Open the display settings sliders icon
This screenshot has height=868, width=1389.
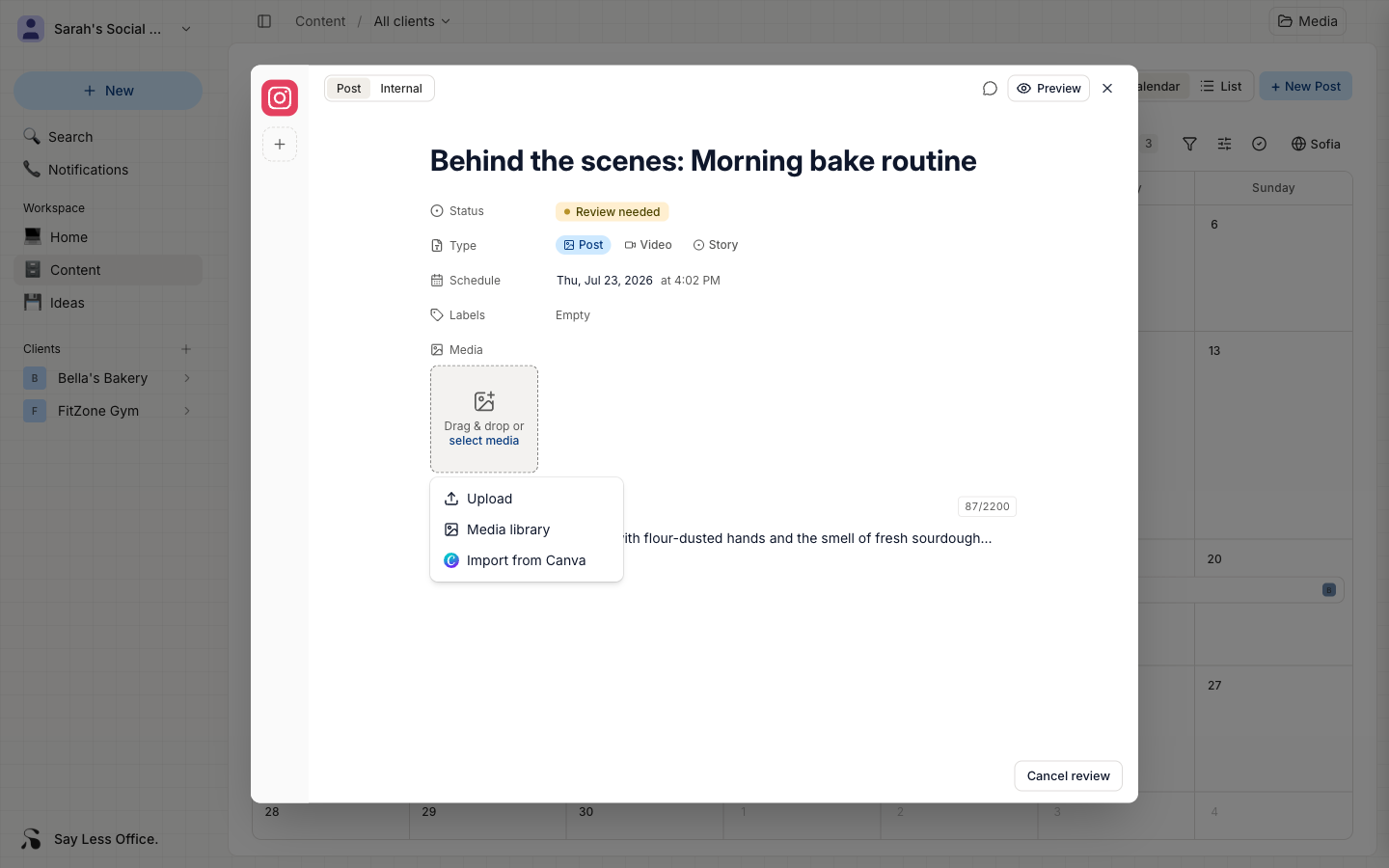(x=1224, y=144)
